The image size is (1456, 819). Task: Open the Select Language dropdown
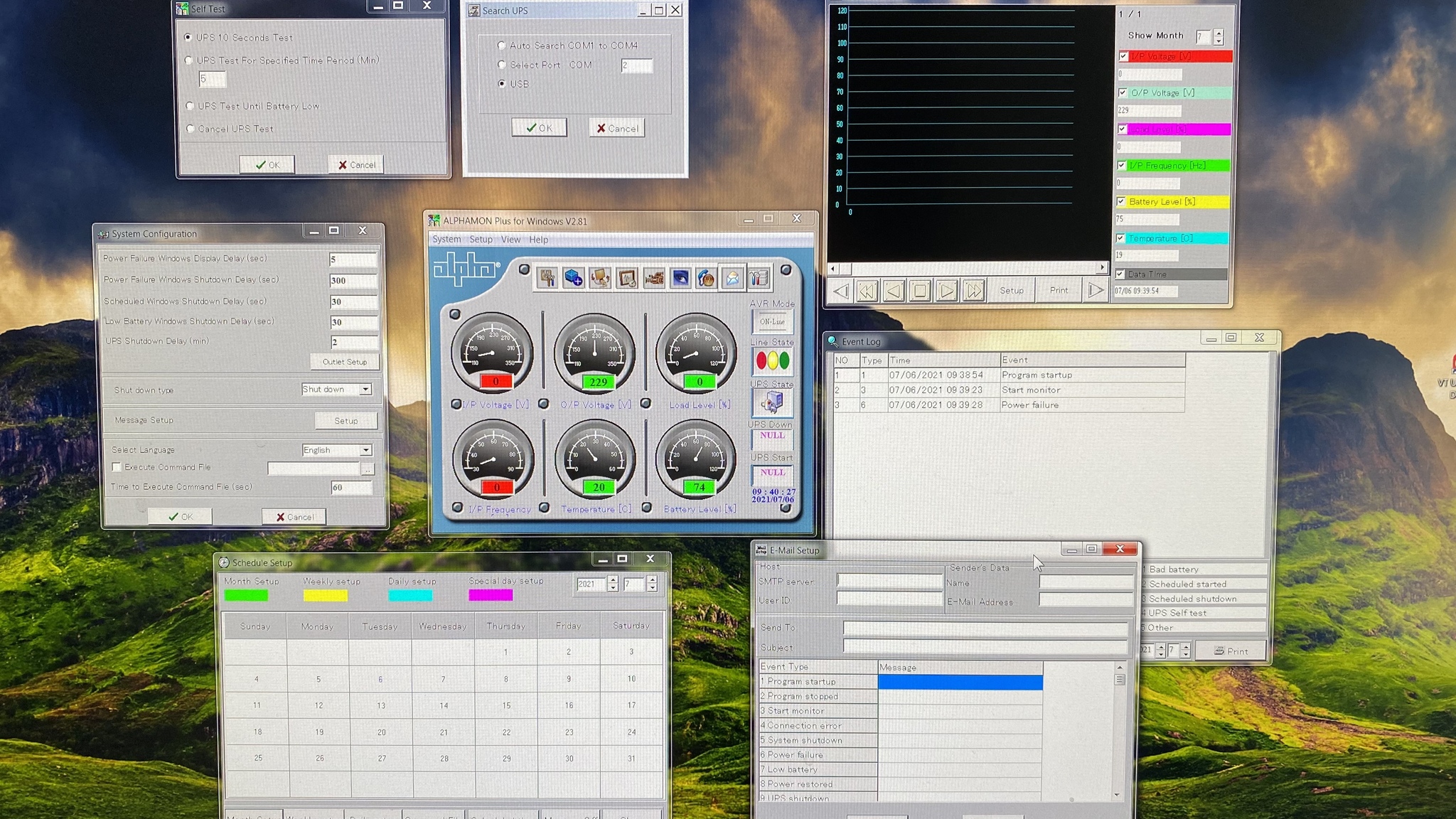[365, 450]
